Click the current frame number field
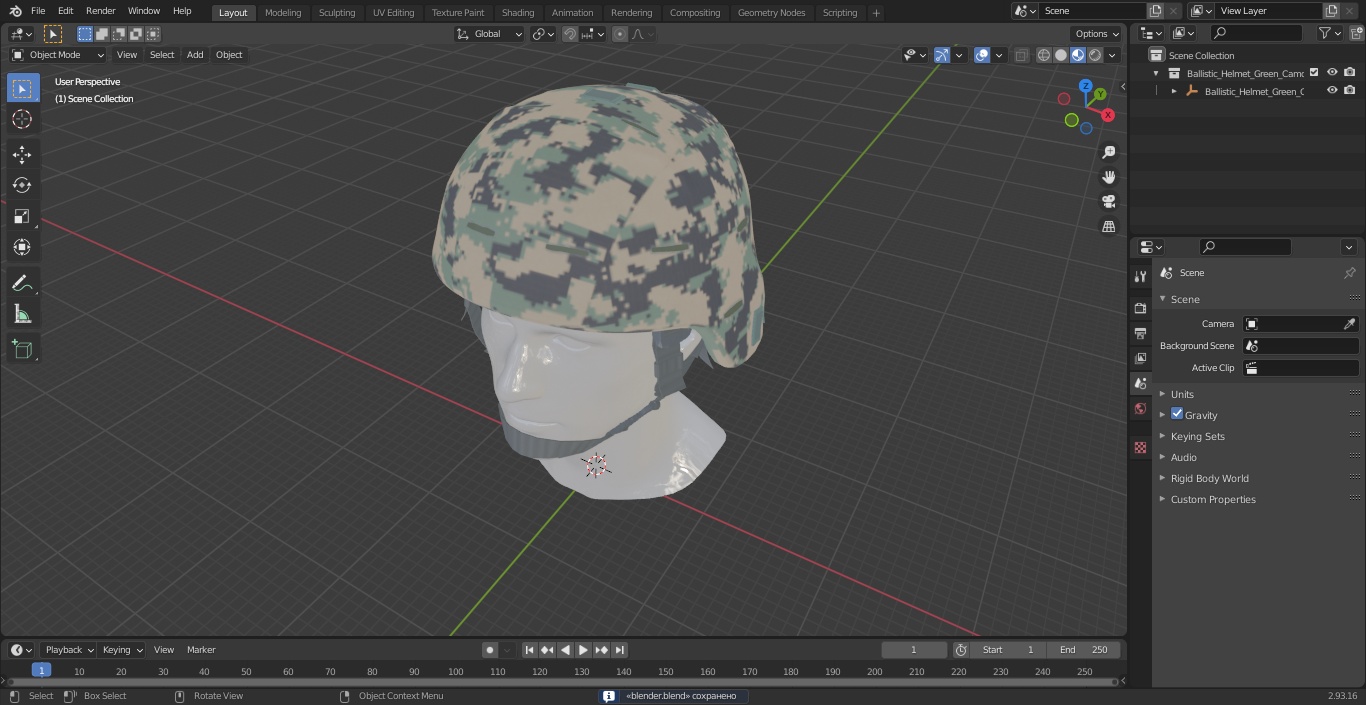 tap(914, 650)
